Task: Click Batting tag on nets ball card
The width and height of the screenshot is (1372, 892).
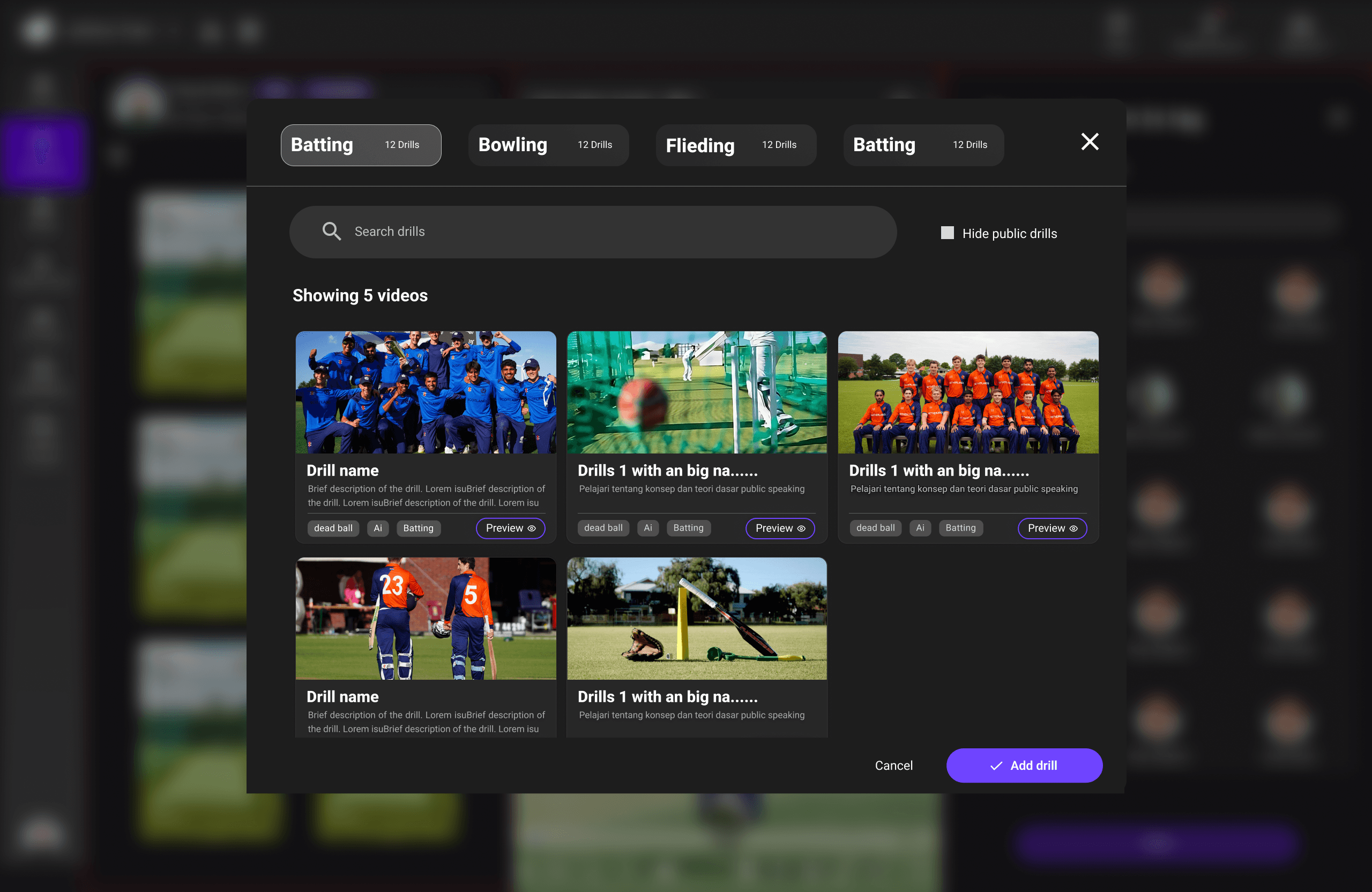Action: 689,527
